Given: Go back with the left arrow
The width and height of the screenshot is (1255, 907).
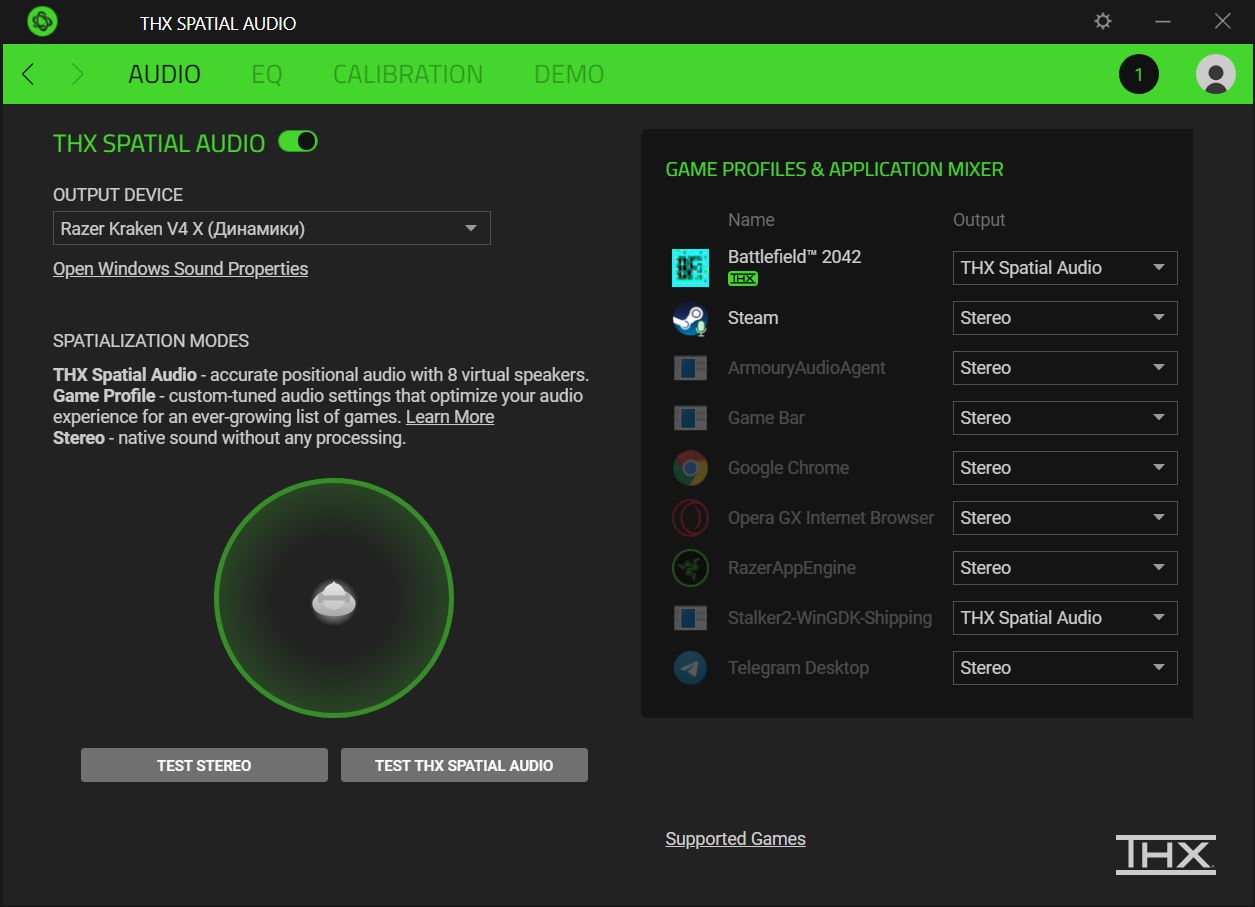Looking at the screenshot, I should click(x=28, y=74).
